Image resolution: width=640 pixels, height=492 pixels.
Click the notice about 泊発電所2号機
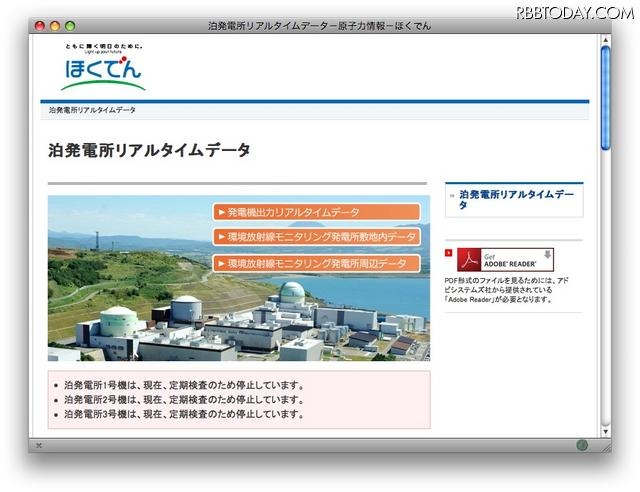pyautogui.click(x=184, y=399)
